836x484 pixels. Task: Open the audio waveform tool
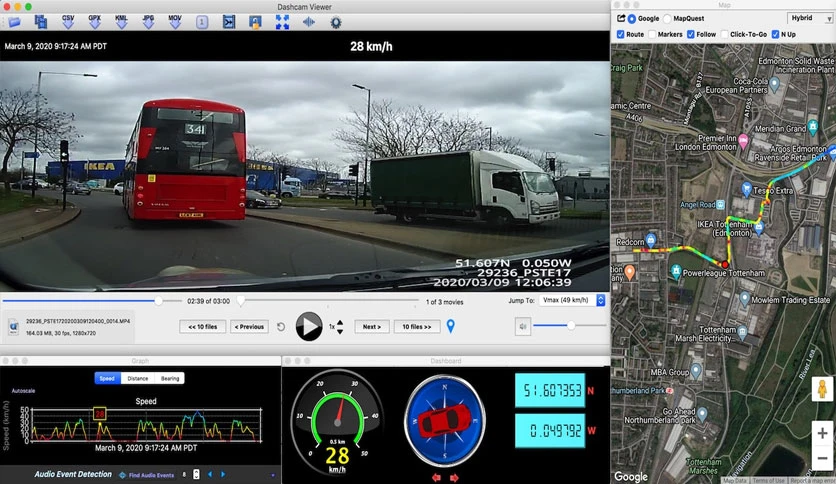coord(309,22)
